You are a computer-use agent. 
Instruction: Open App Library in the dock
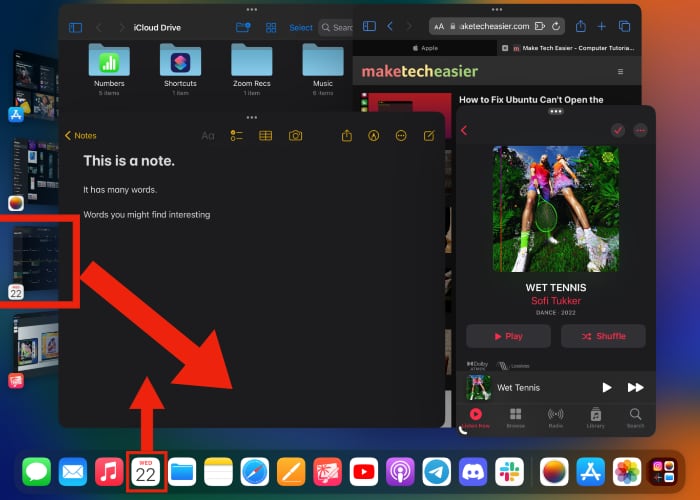[663, 471]
